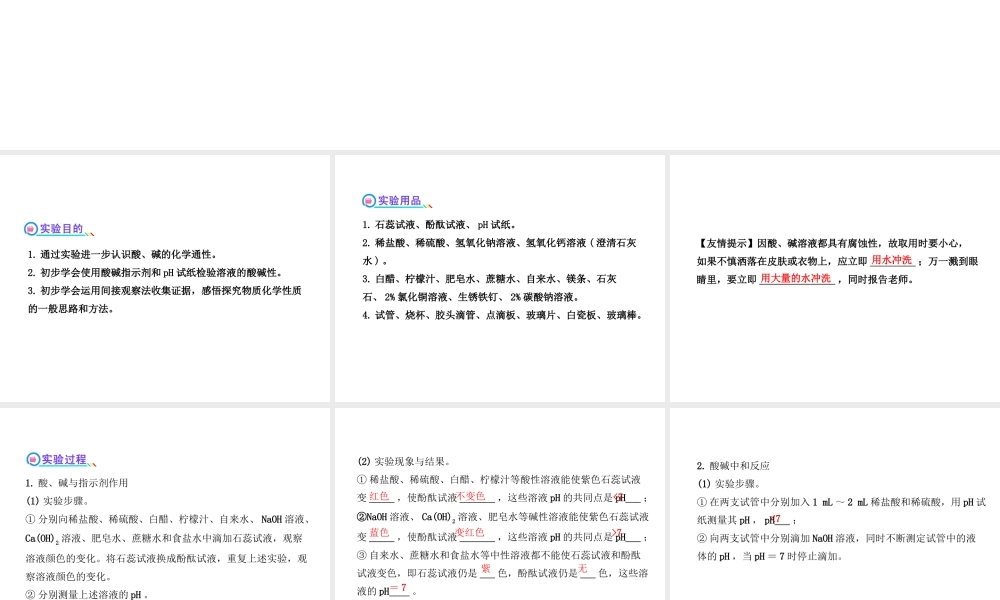Click the red answer 用大量的水冲洗
The image size is (1000, 600).
tap(796, 278)
